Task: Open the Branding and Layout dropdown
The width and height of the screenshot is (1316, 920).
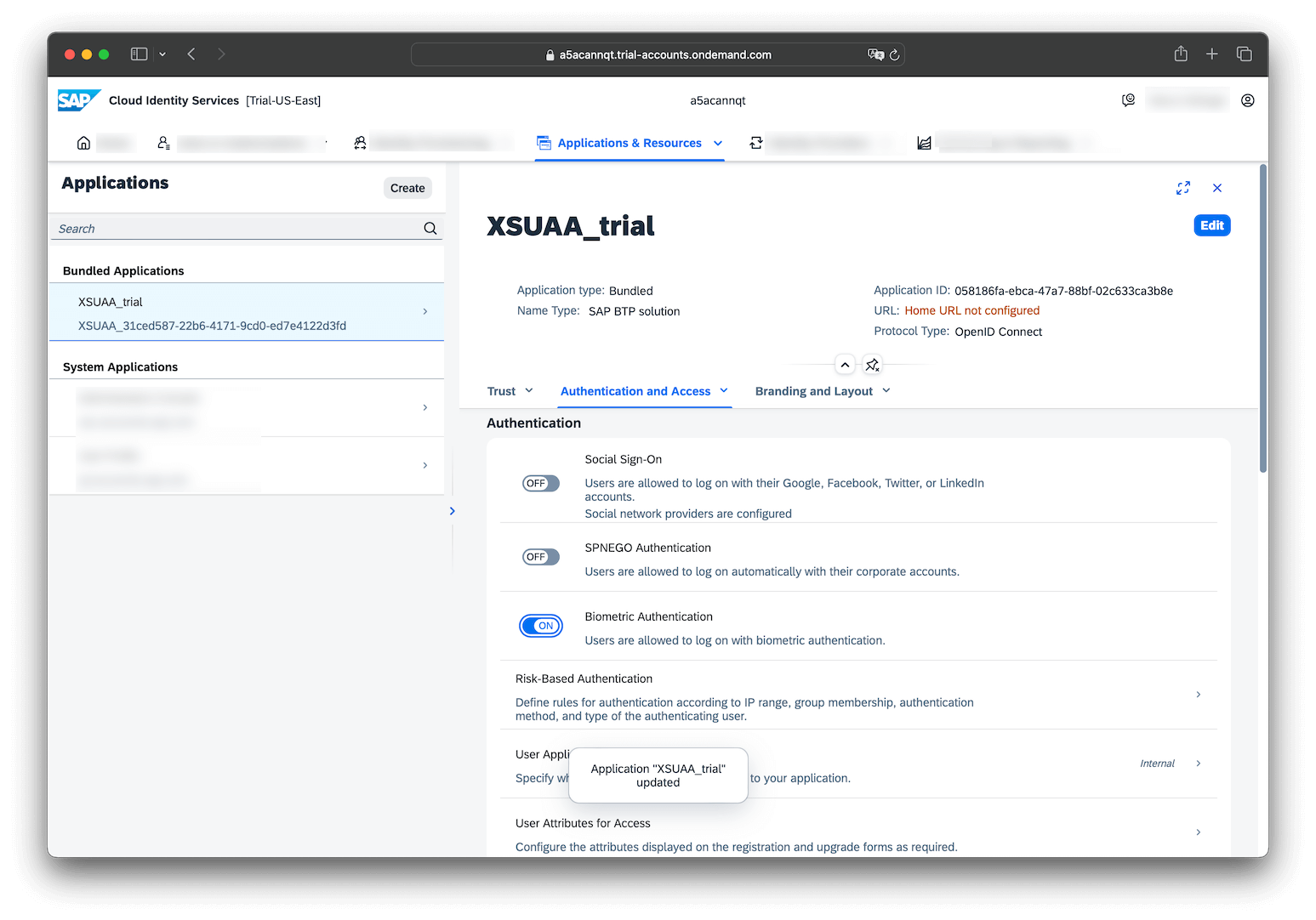Action: coord(821,390)
